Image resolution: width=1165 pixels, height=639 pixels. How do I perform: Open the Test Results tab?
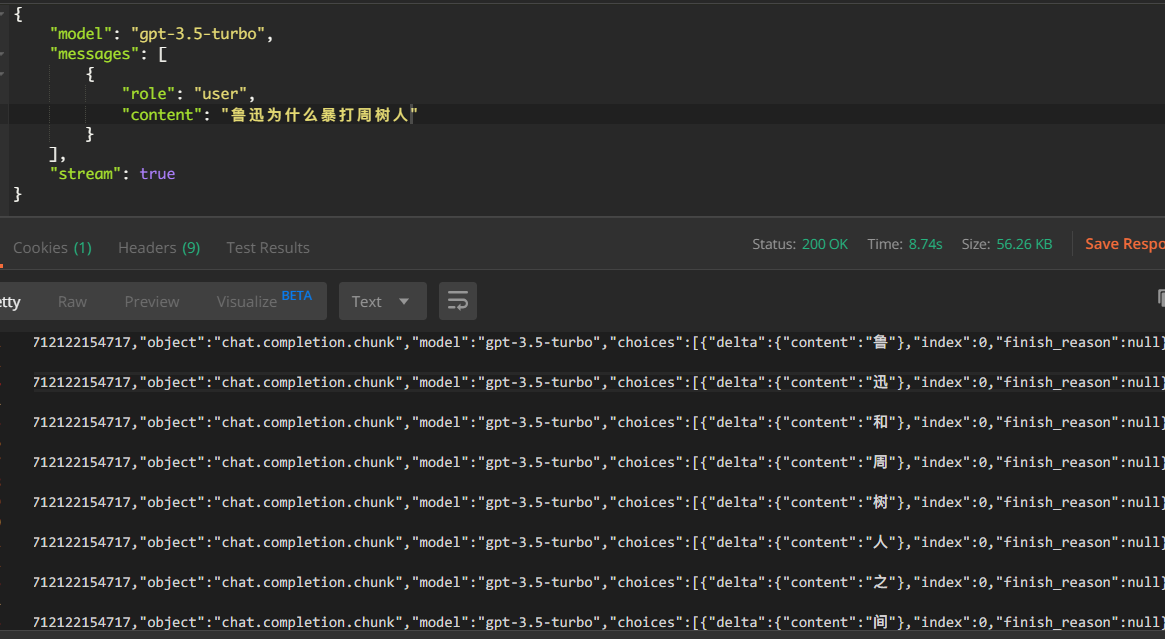tap(267, 247)
